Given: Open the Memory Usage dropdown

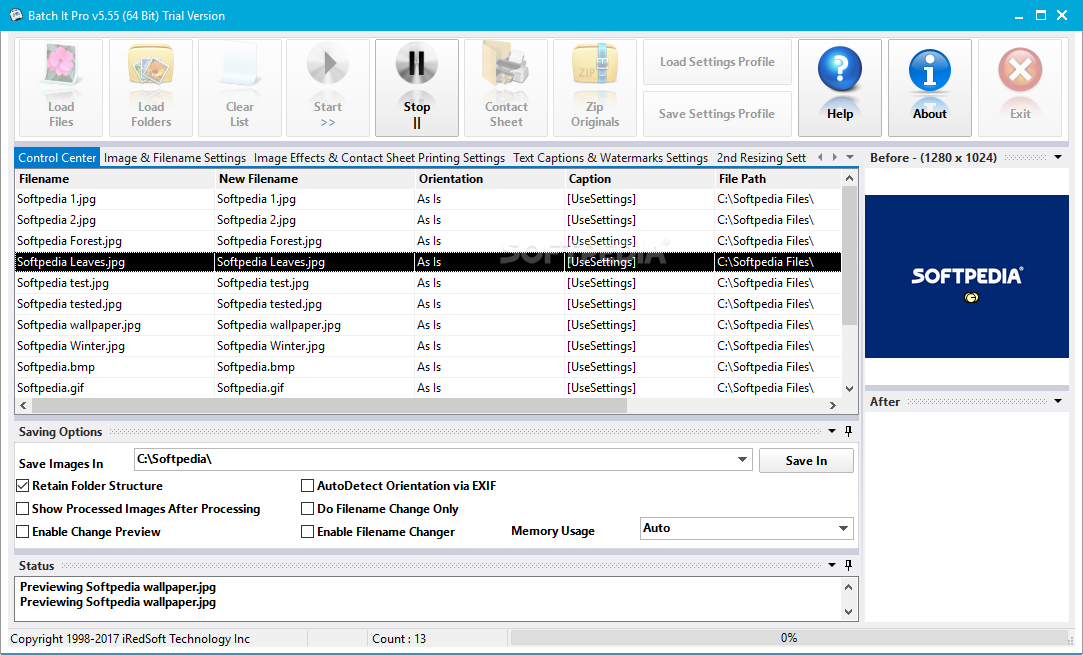Looking at the screenshot, I should point(843,529).
